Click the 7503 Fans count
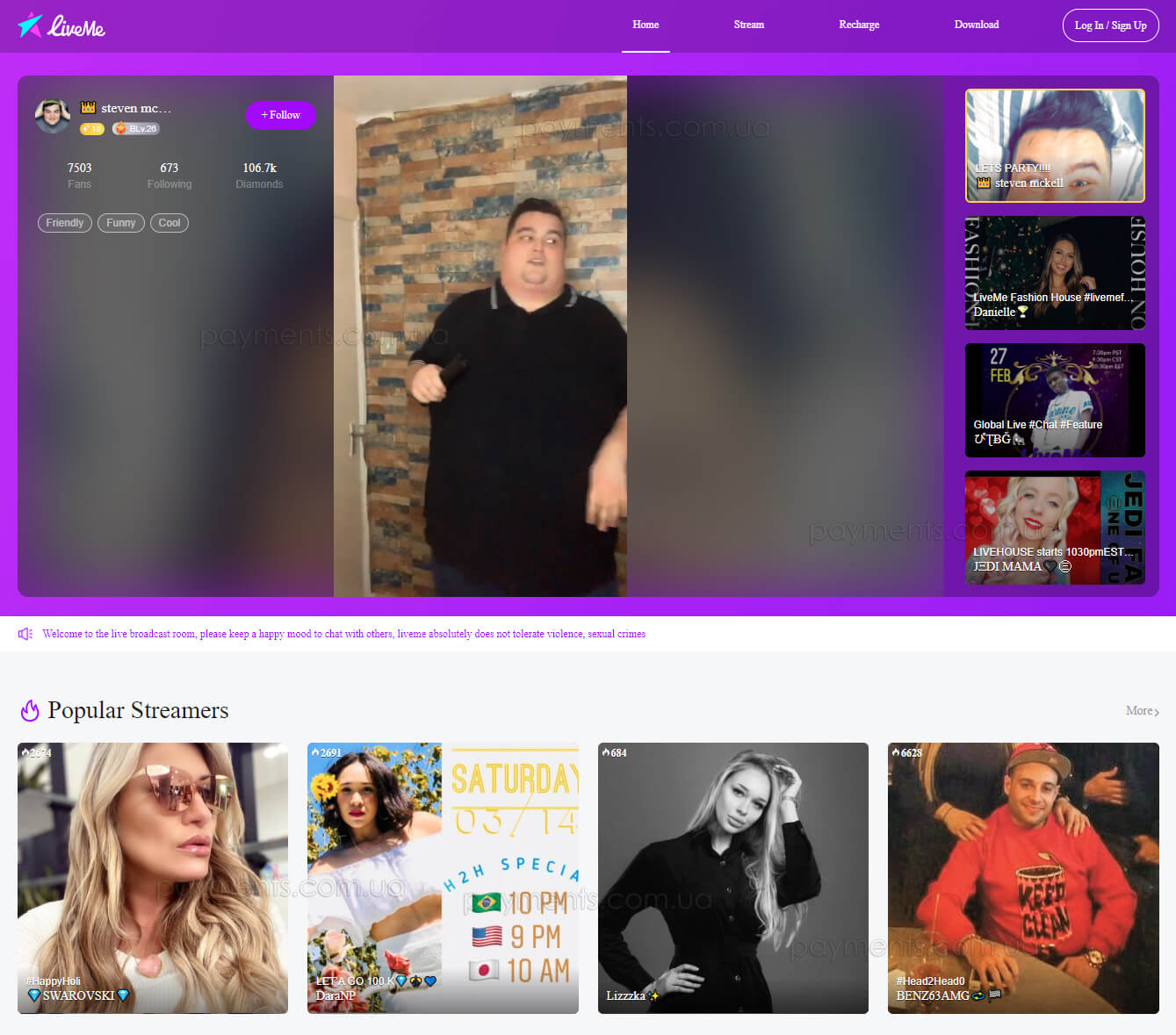 [79, 175]
